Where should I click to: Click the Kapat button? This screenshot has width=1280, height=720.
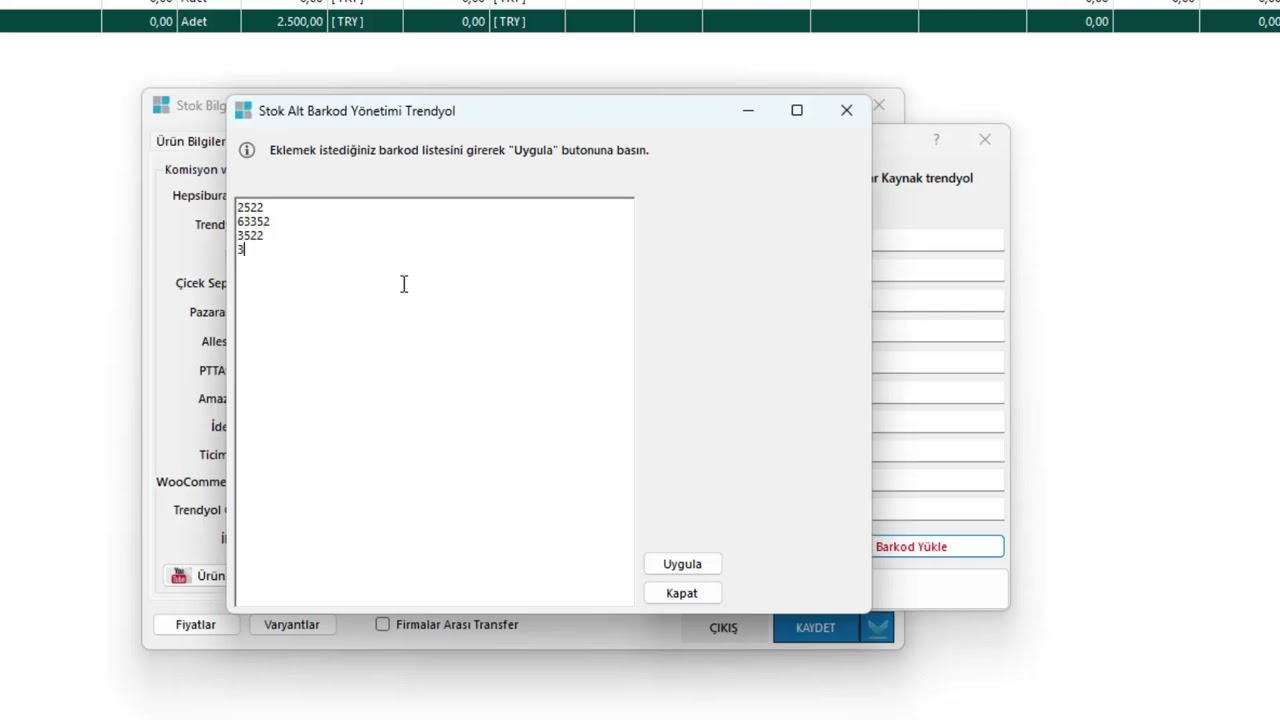coord(682,593)
